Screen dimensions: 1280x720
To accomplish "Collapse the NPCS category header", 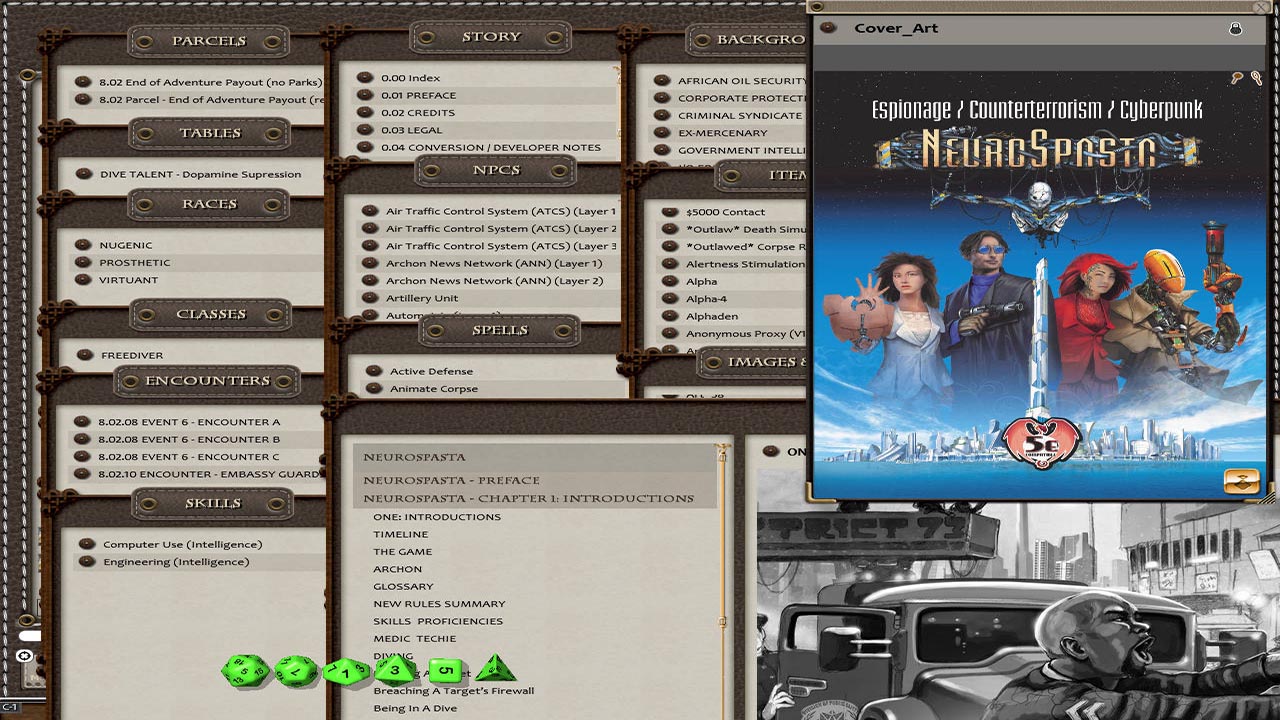I will coord(495,170).
